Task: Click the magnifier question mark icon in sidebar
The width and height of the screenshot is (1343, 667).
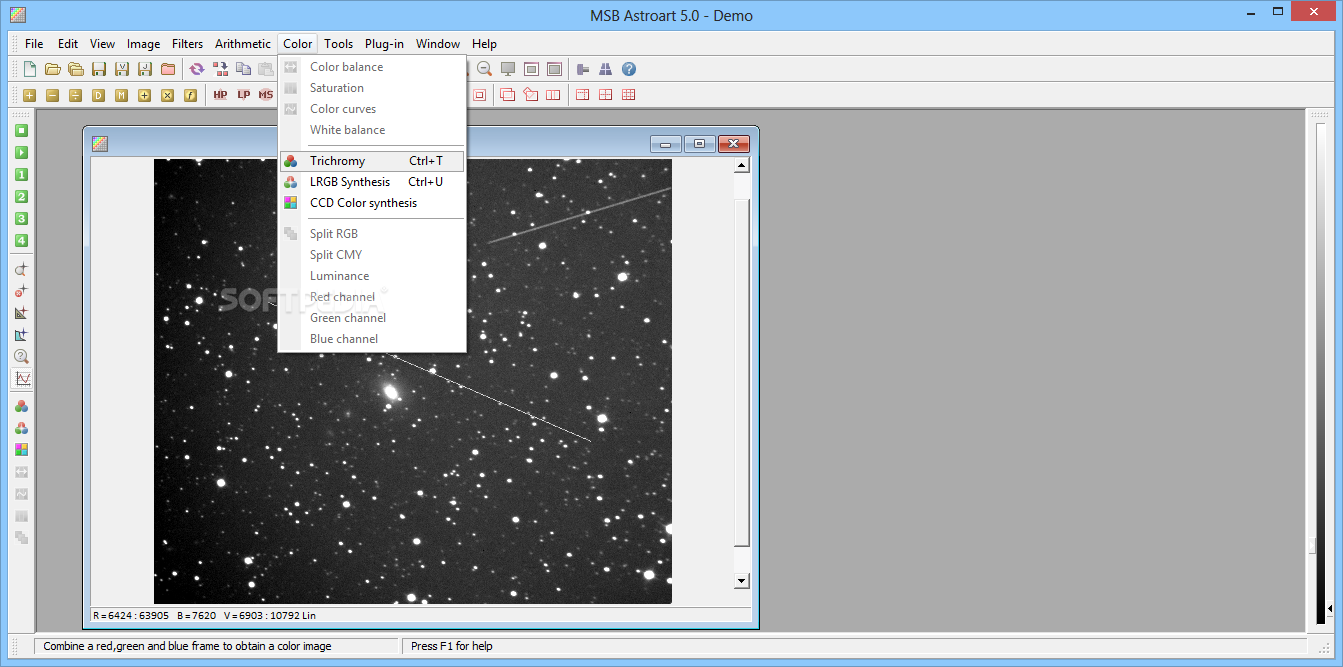Action: point(21,357)
